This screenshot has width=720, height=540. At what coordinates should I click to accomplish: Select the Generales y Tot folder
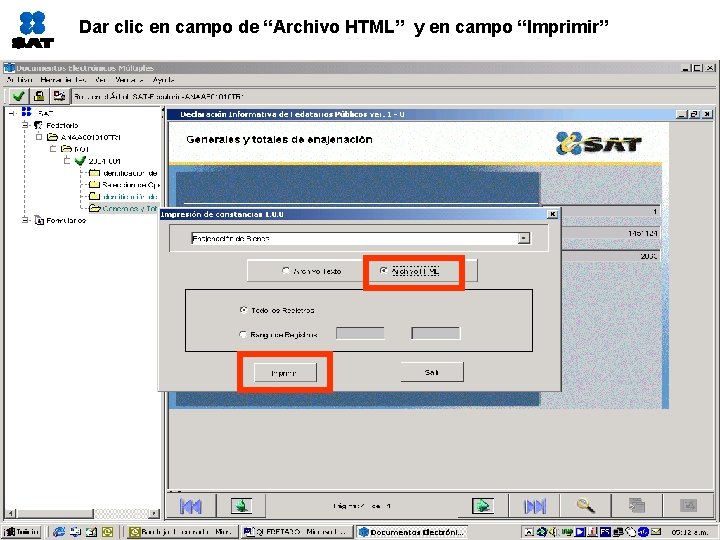pyautogui.click(x=124, y=208)
